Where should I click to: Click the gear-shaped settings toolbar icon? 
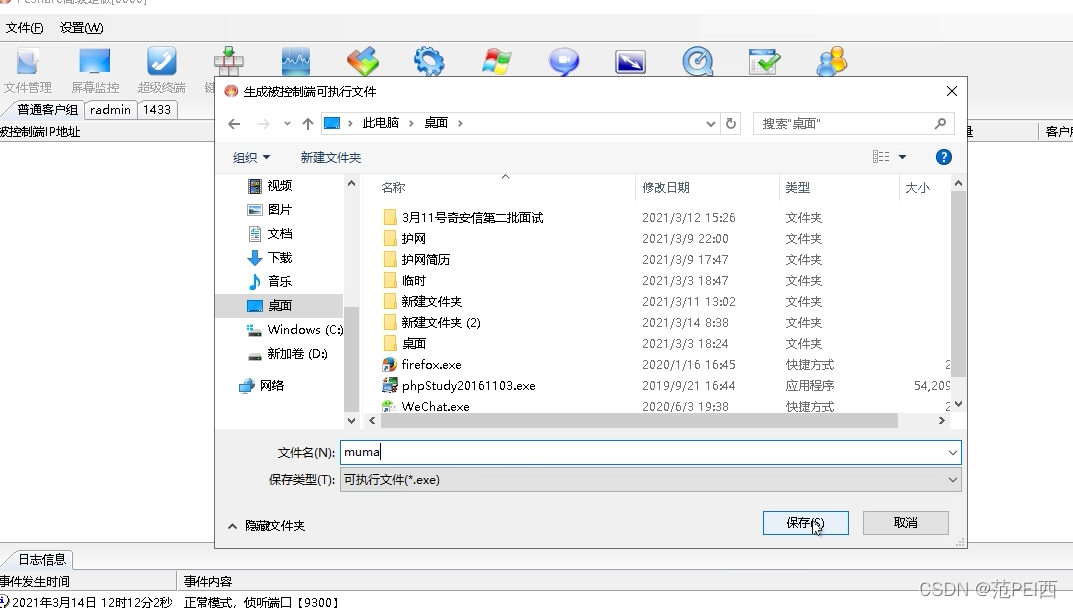[x=429, y=61]
